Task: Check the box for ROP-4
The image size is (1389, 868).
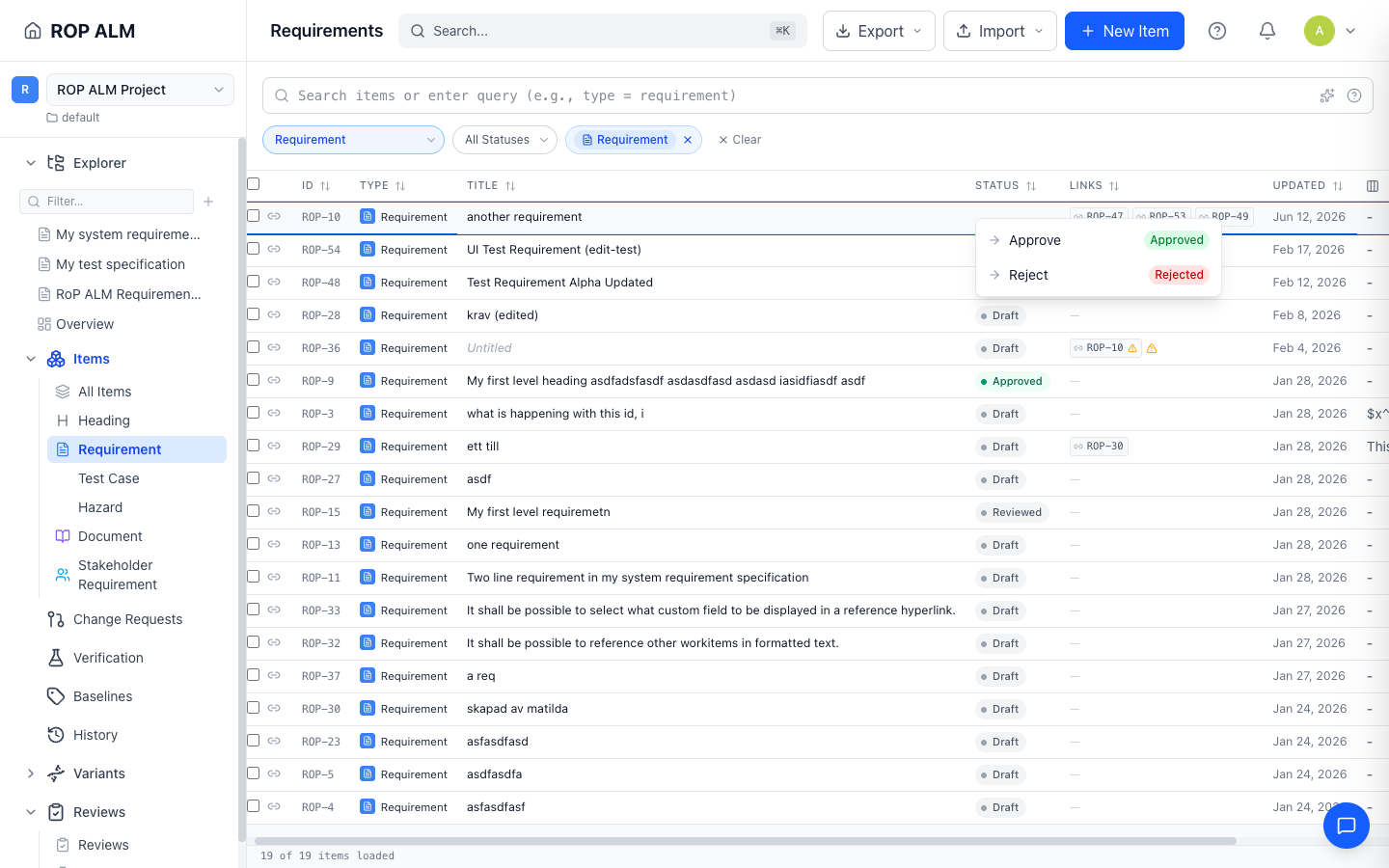Action: coord(254,806)
